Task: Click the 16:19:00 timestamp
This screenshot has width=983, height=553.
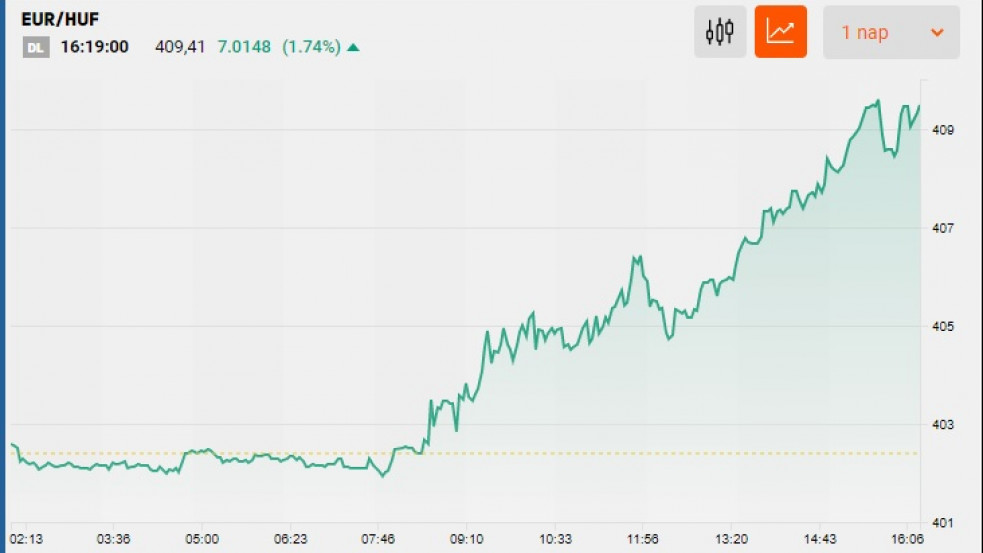Action: pyautogui.click(x=94, y=47)
